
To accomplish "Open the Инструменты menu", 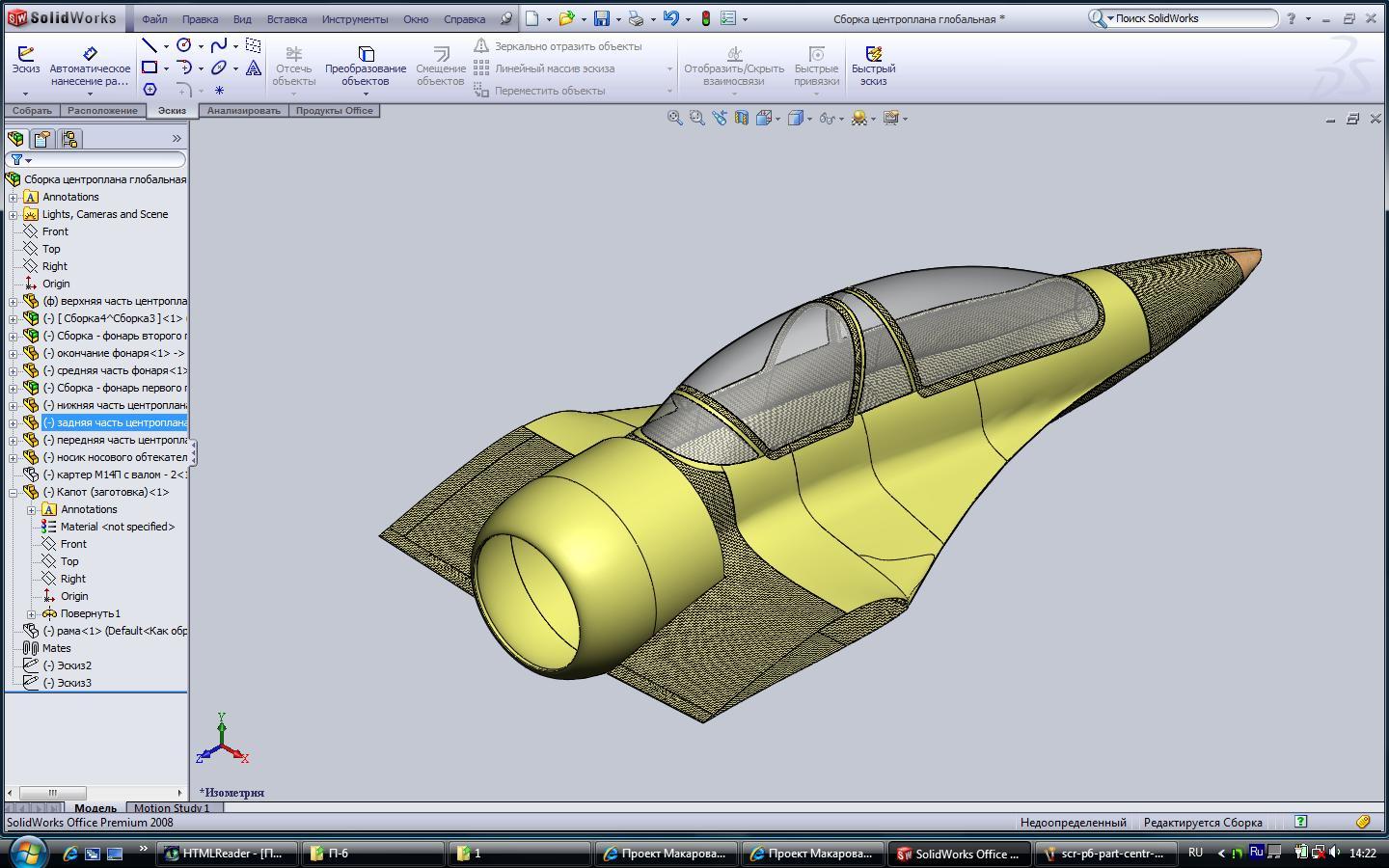I will [355, 18].
